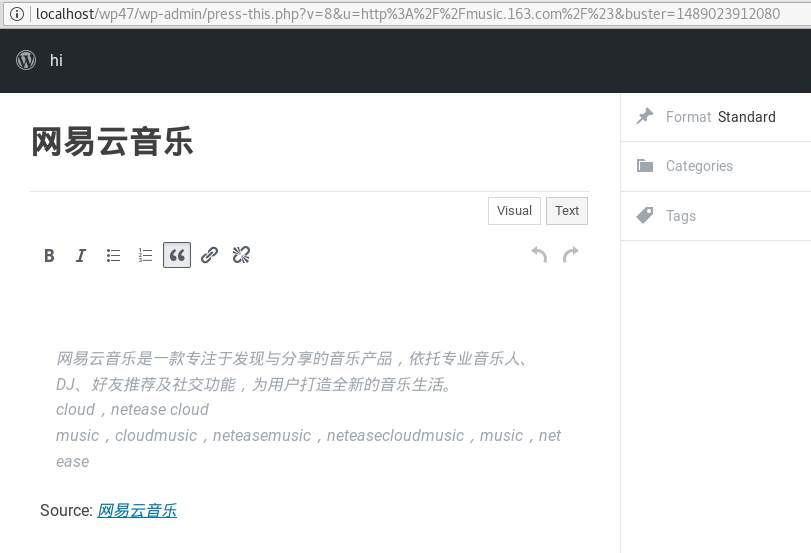This screenshot has height=553, width=811.
Task: Click the Tags label icon
Action: click(x=644, y=215)
